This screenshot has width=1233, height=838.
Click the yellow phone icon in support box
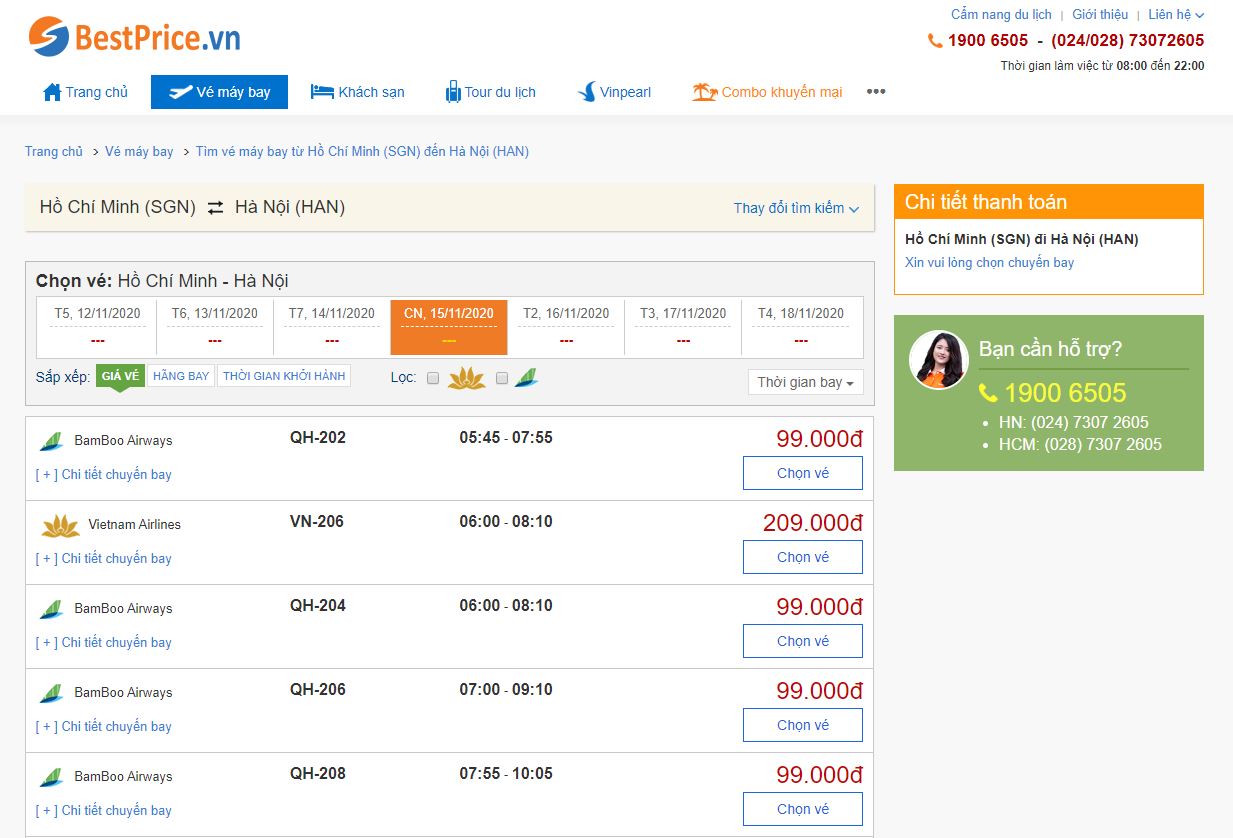(x=988, y=393)
